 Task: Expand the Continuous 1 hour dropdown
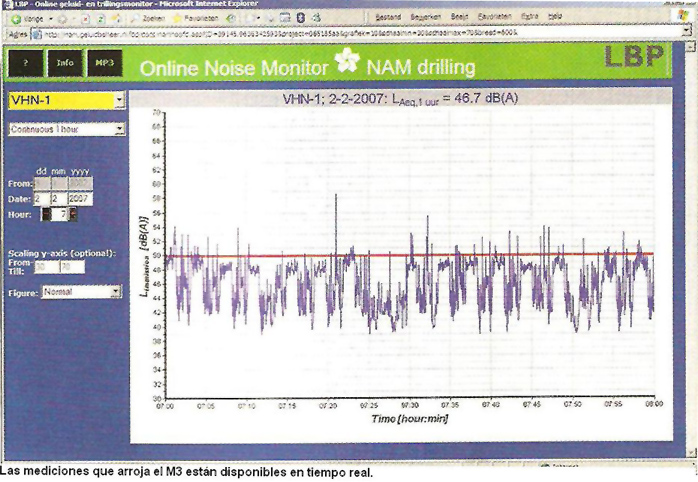120,130
